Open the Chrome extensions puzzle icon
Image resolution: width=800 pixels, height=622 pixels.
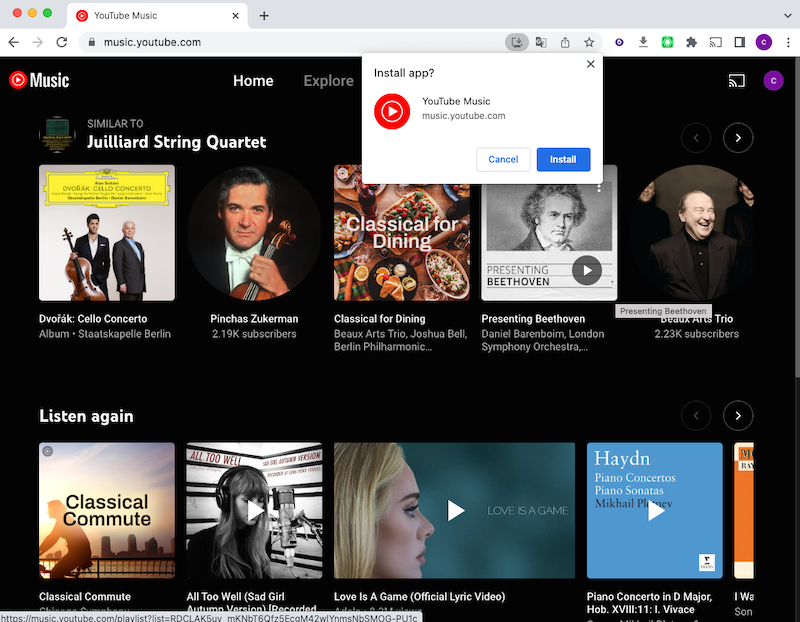(x=690, y=42)
